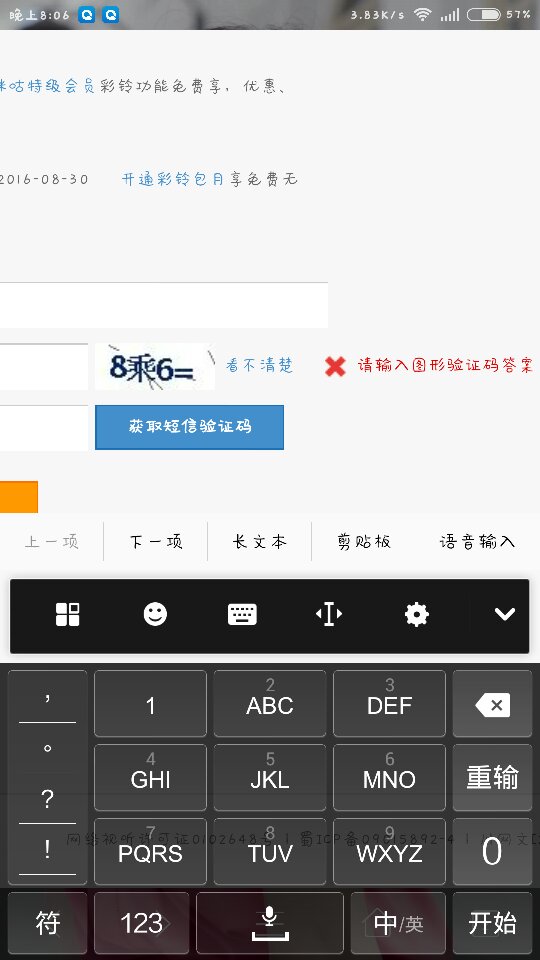
Task: Tap the microphone space key
Action: 269,923
